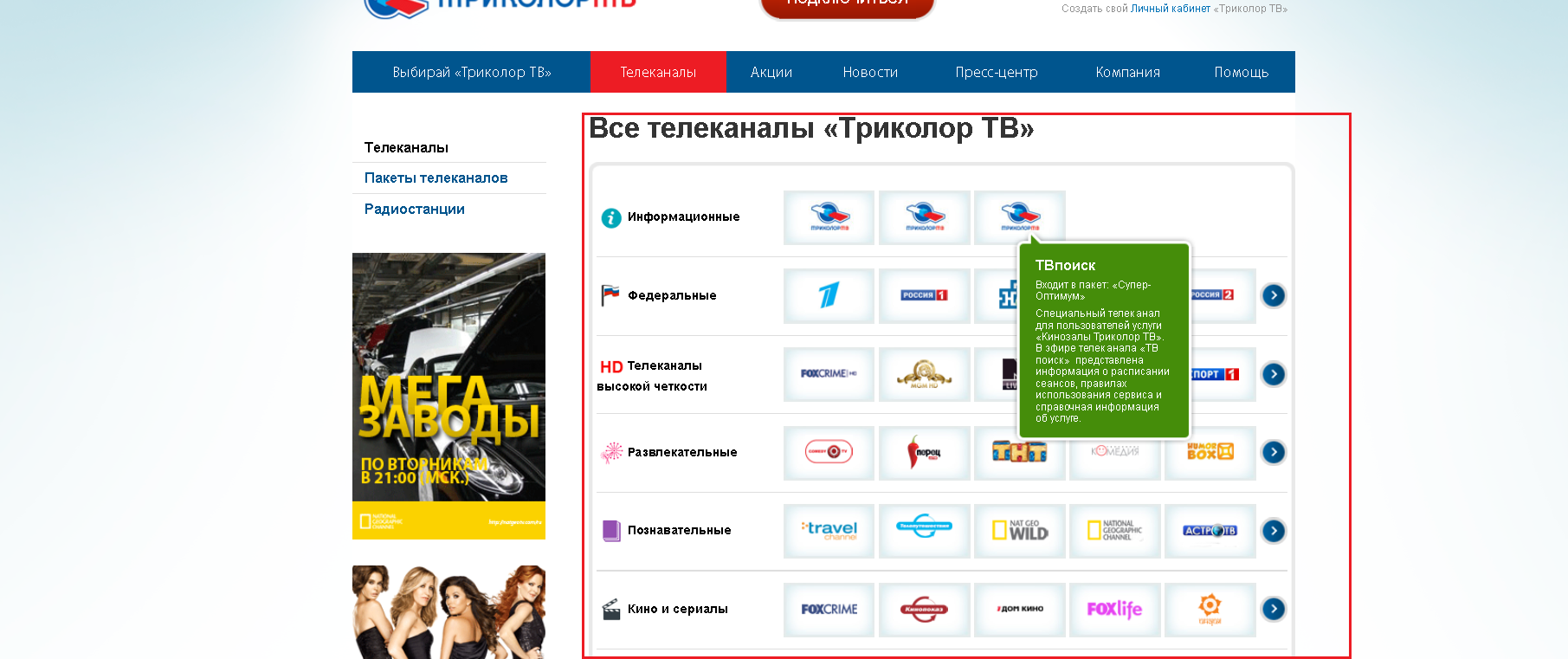Open the banner showing four women
This screenshot has width=1568, height=659.
click(448, 611)
